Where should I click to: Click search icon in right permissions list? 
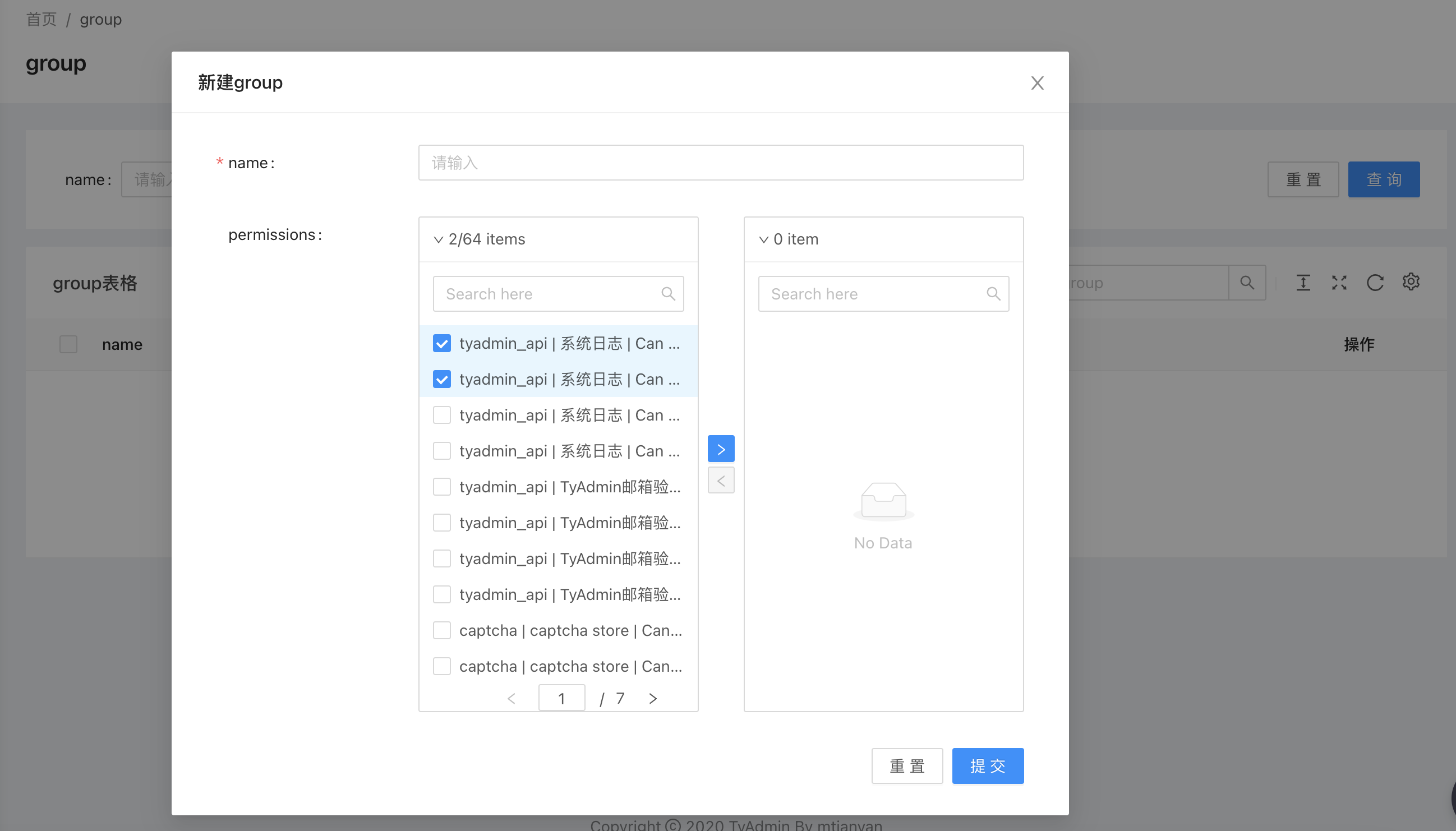tap(993, 294)
